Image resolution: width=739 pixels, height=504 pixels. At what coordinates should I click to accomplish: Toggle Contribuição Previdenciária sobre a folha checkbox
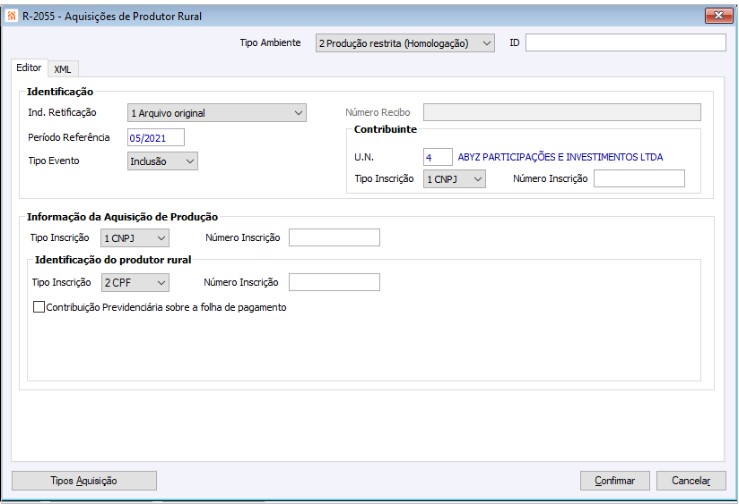[39, 307]
